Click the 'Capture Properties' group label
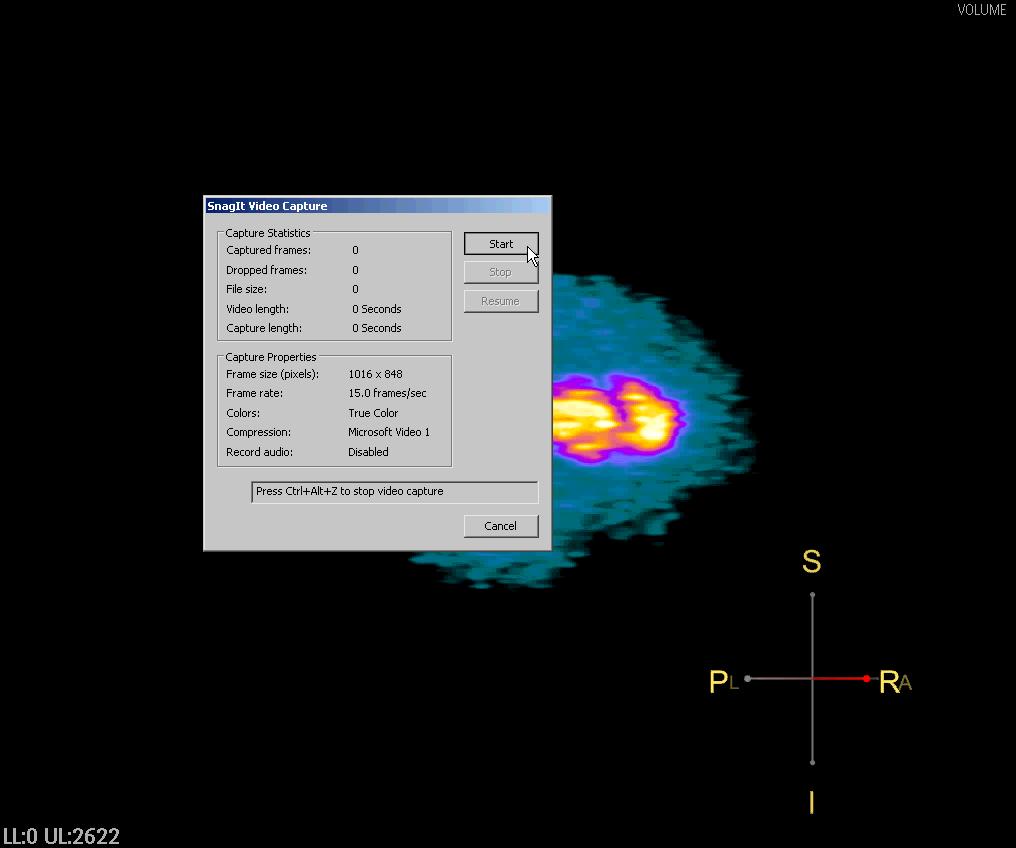Screen dimensions: 1016x848 pos(271,357)
